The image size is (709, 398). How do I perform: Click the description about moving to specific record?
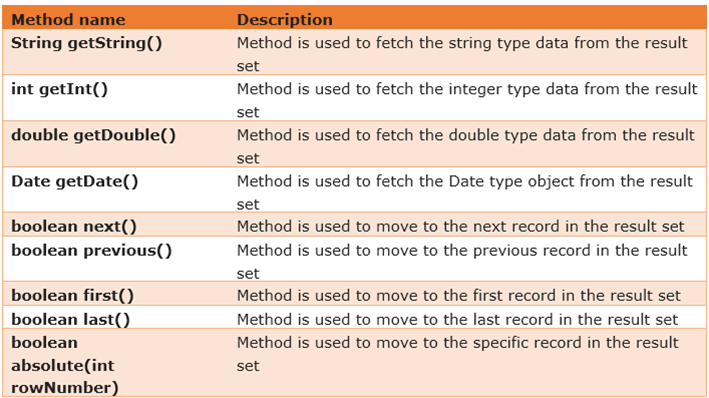point(458,354)
